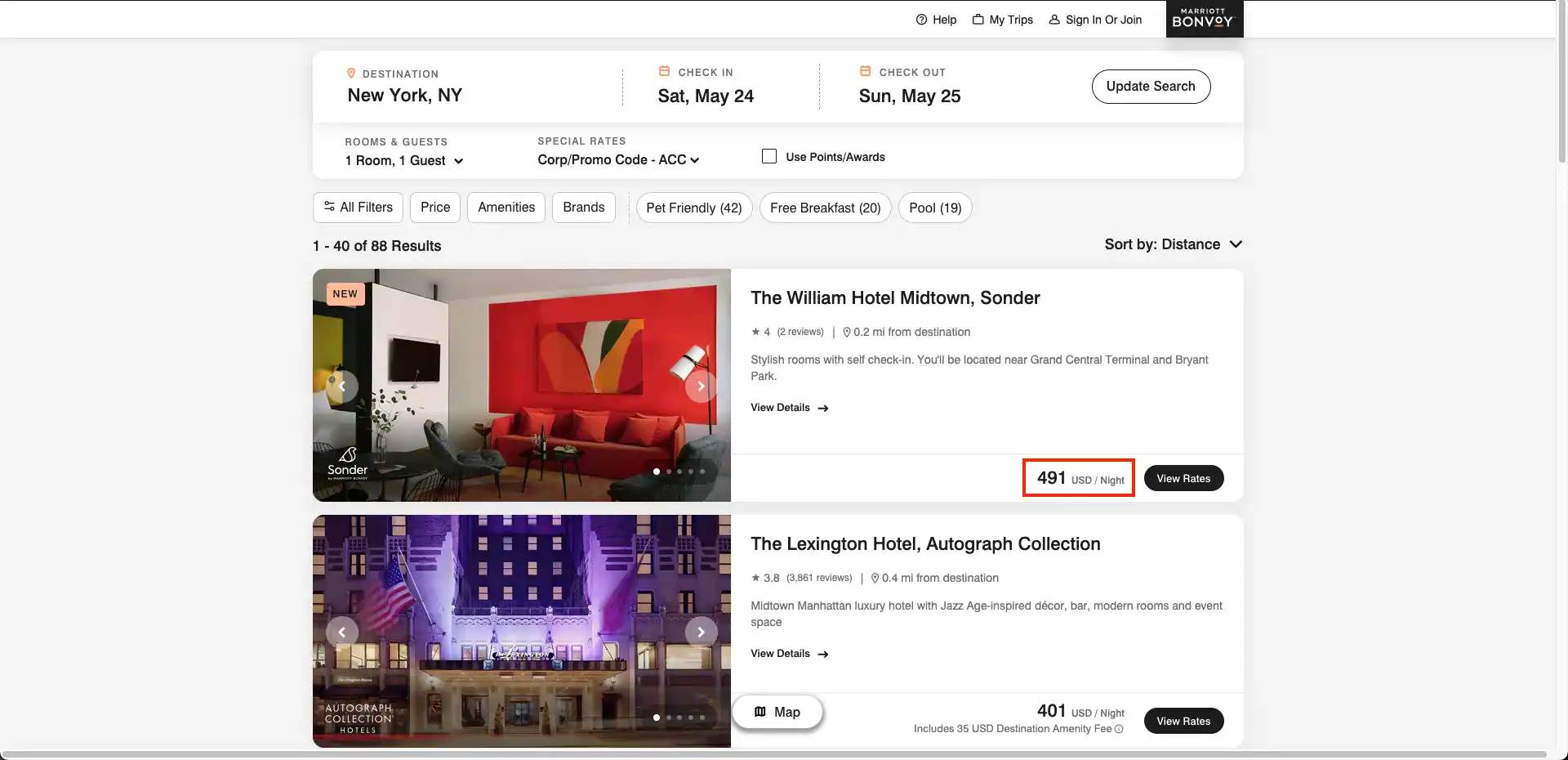Click the Sonder logo on photo
Image resolution: width=1568 pixels, height=760 pixels.
pos(348,463)
